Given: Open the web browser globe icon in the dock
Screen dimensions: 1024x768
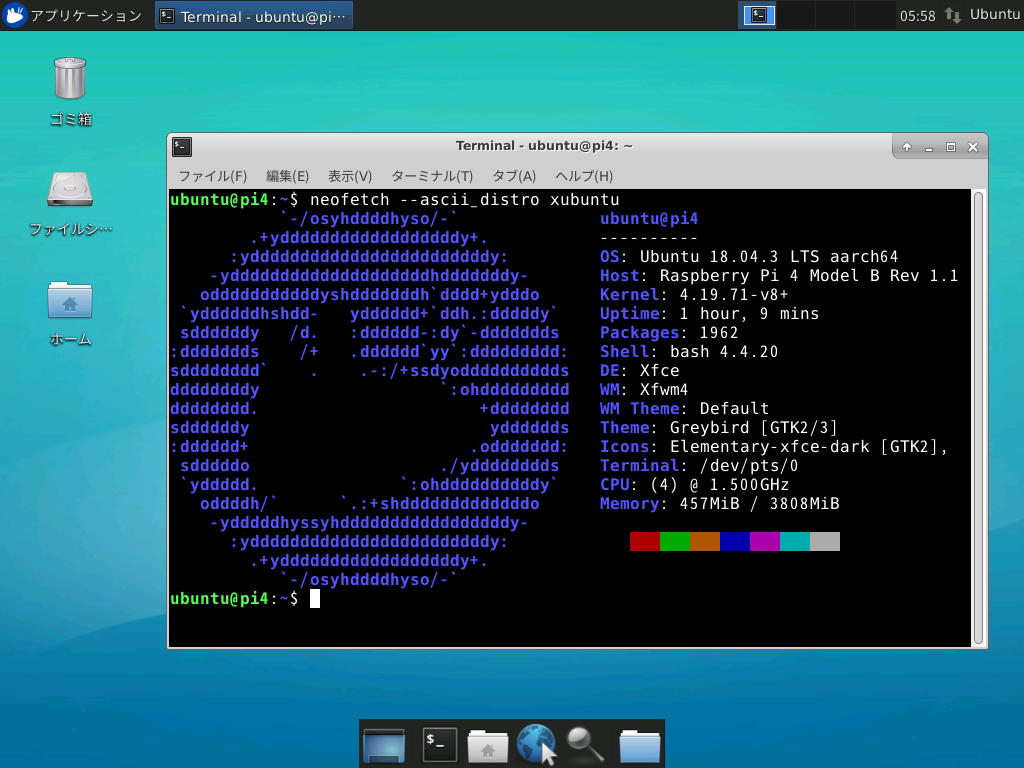Looking at the screenshot, I should point(536,744).
